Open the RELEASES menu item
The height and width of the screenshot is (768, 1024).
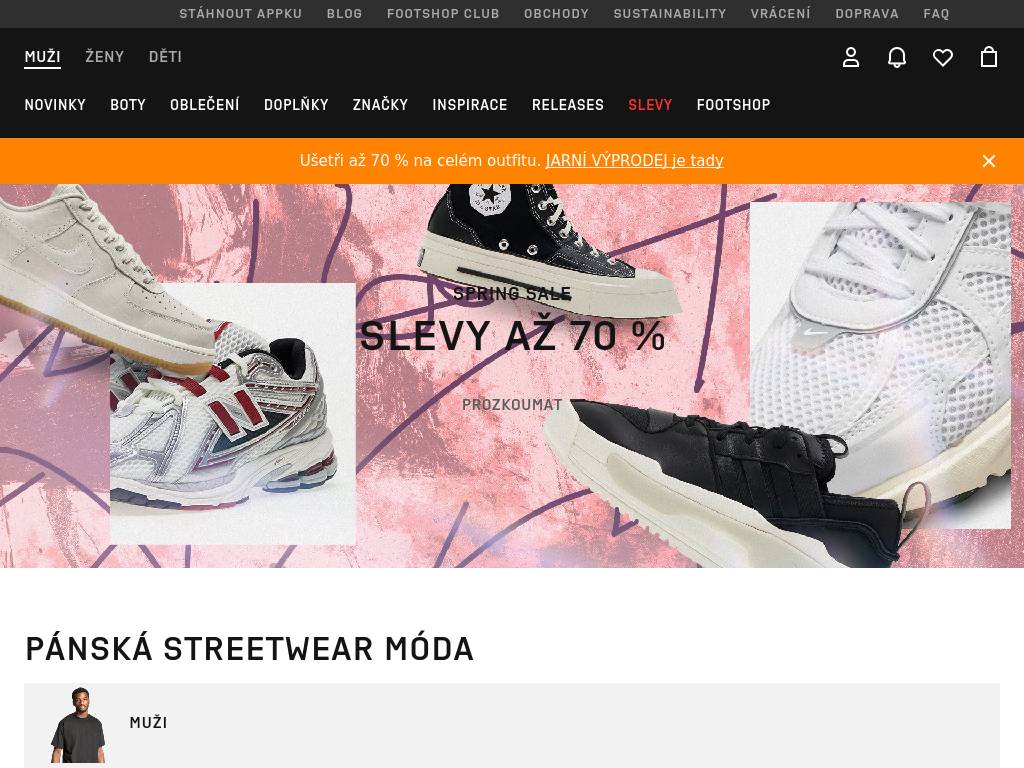[x=568, y=104]
